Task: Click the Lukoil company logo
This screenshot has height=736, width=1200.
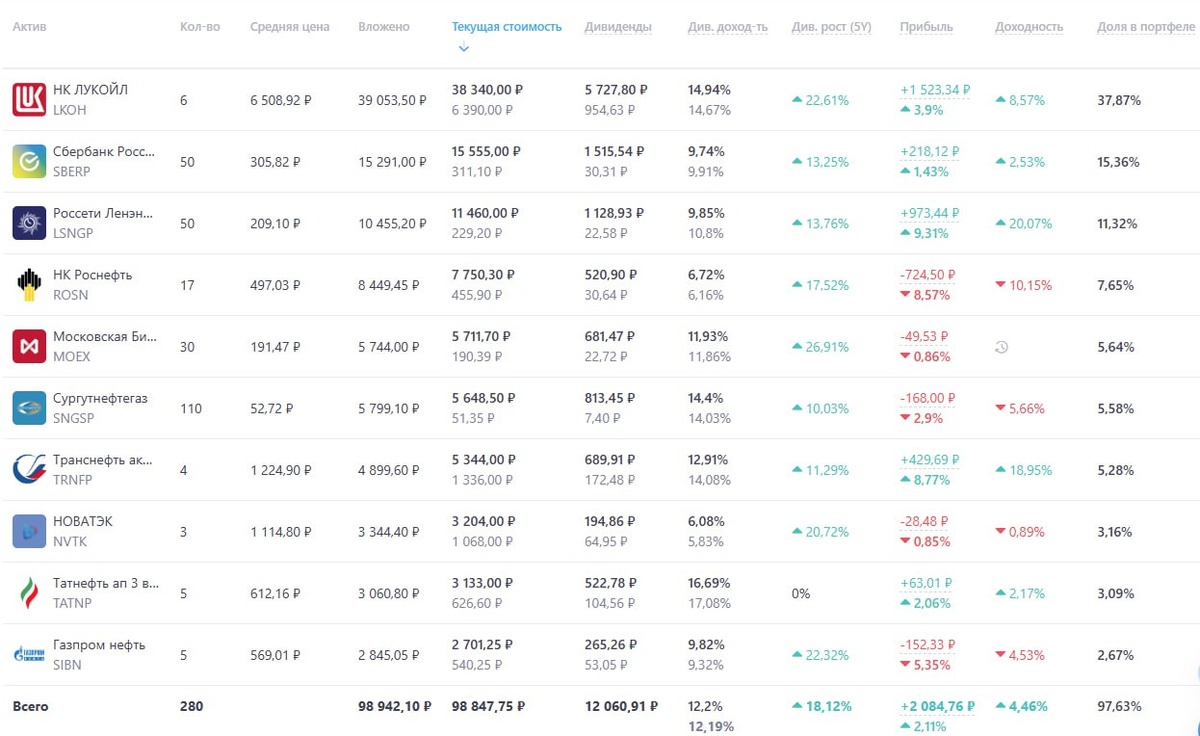Action: (29, 100)
